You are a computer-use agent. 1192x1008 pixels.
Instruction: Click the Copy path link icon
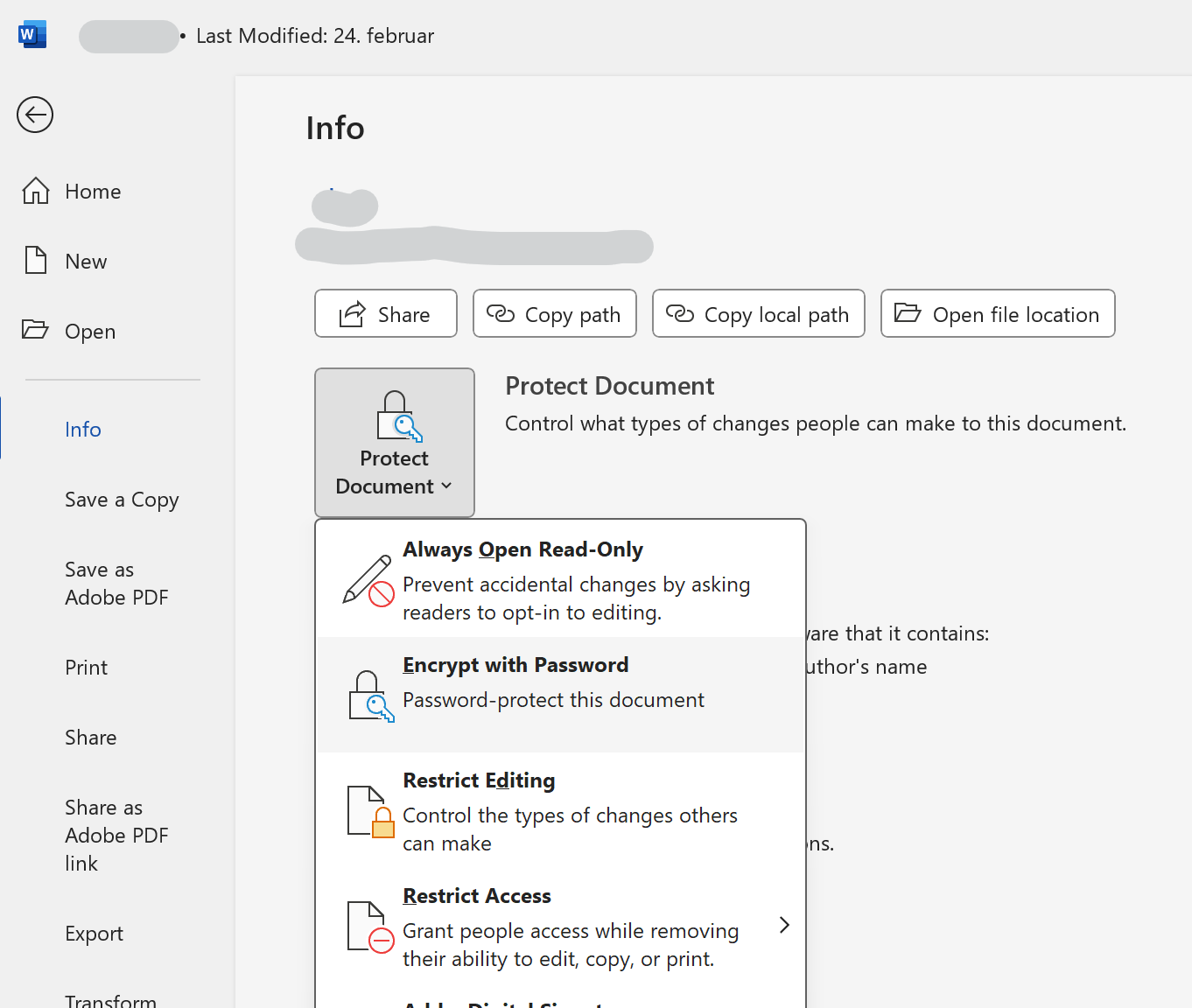501,313
